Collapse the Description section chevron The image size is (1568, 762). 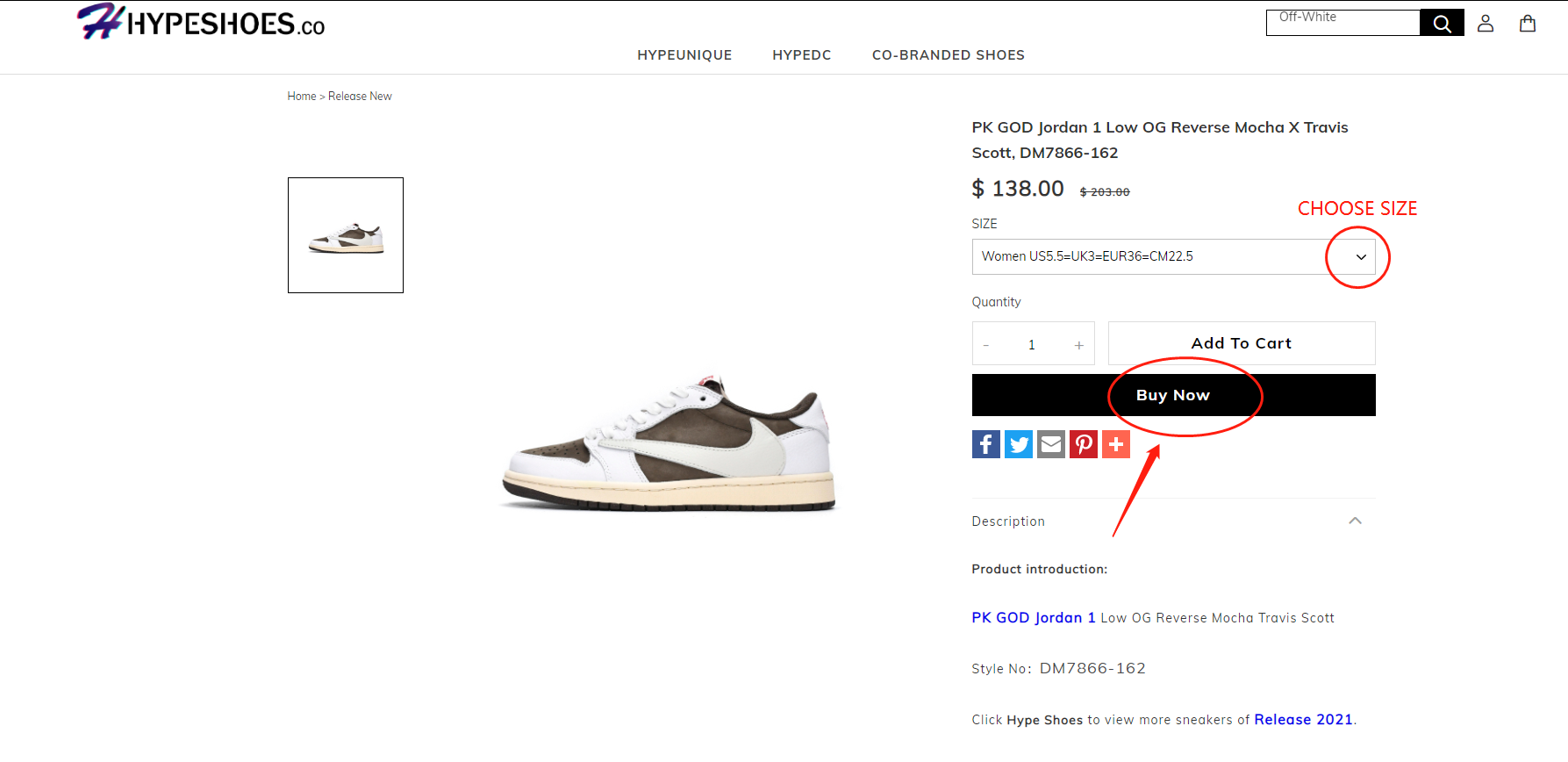coord(1355,521)
